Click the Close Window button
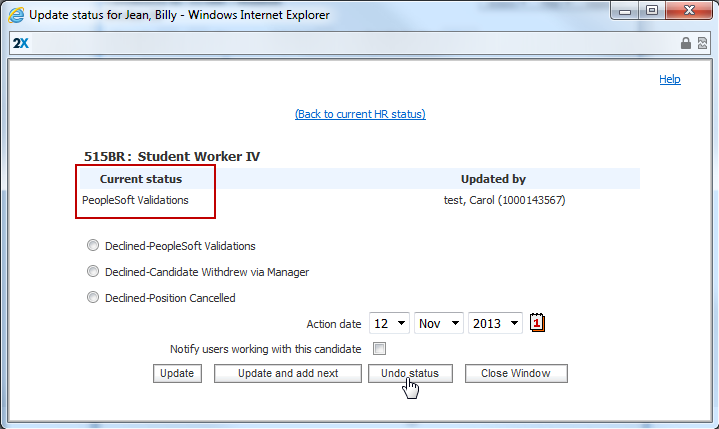 coord(516,373)
